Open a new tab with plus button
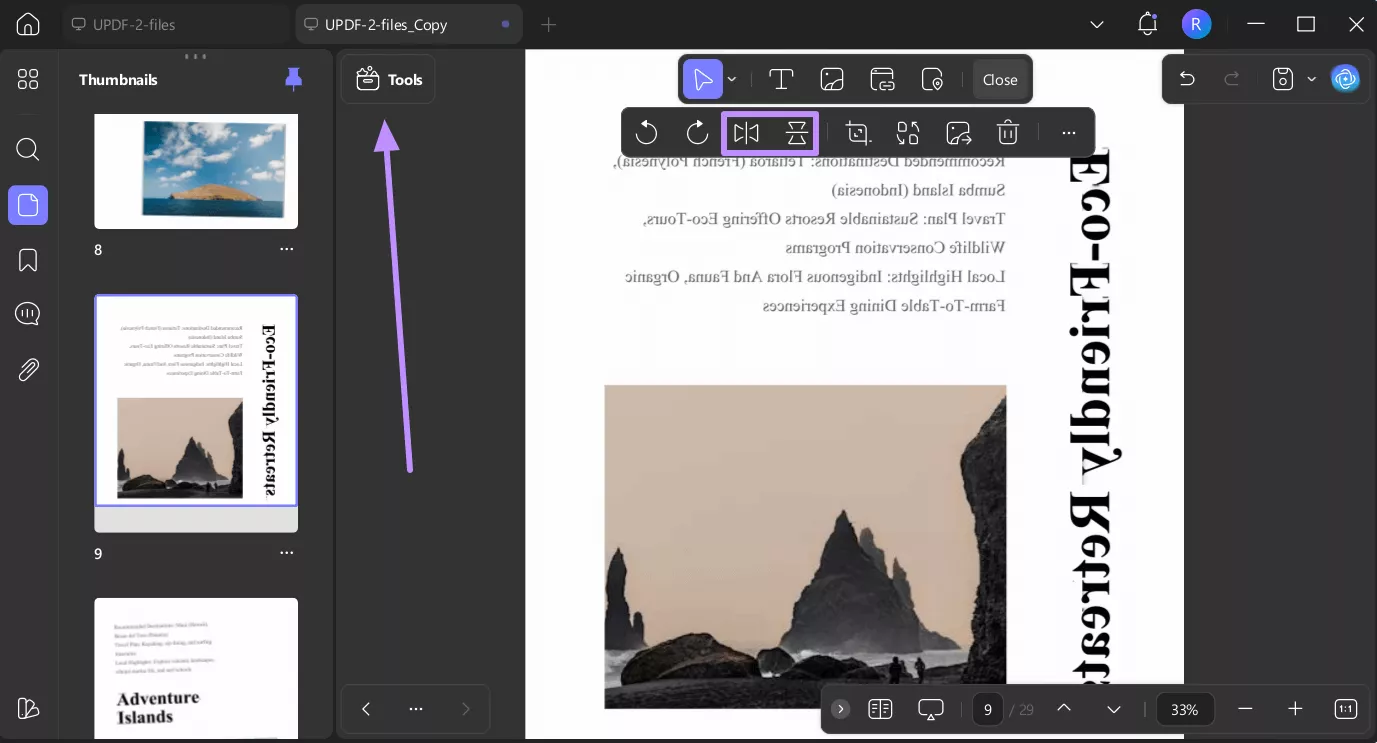The width and height of the screenshot is (1377, 743). tap(548, 24)
